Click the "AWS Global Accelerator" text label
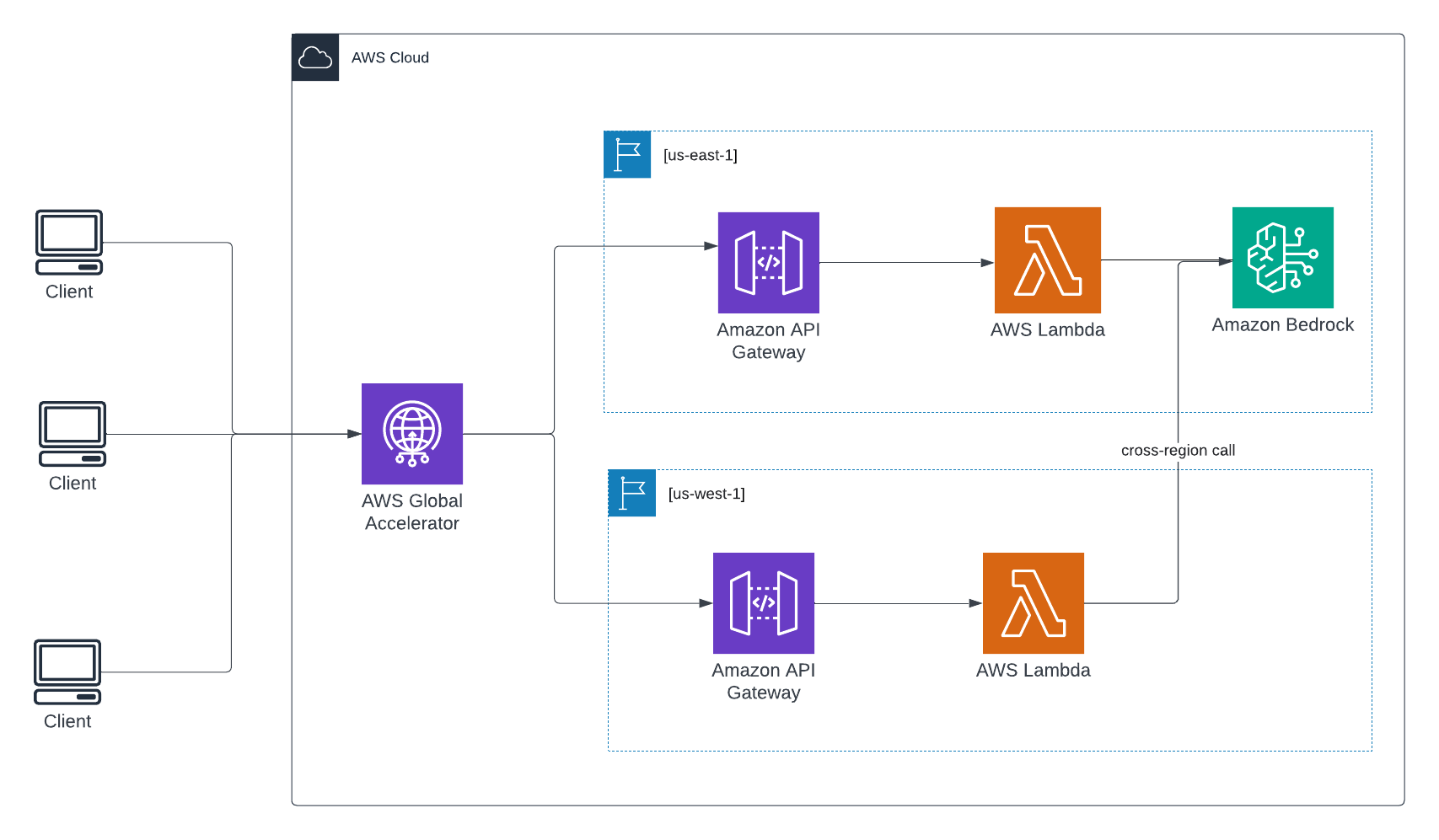The image size is (1439, 840). tap(412, 512)
